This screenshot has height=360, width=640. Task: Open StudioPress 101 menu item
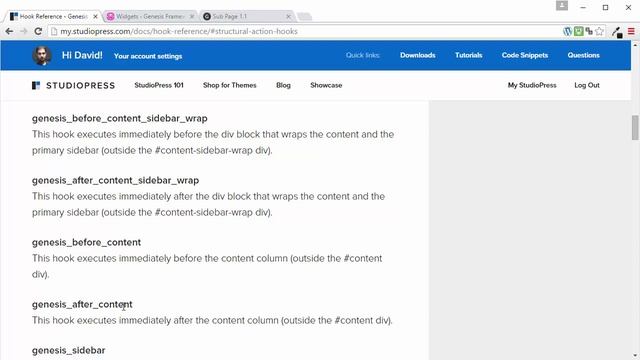(159, 85)
